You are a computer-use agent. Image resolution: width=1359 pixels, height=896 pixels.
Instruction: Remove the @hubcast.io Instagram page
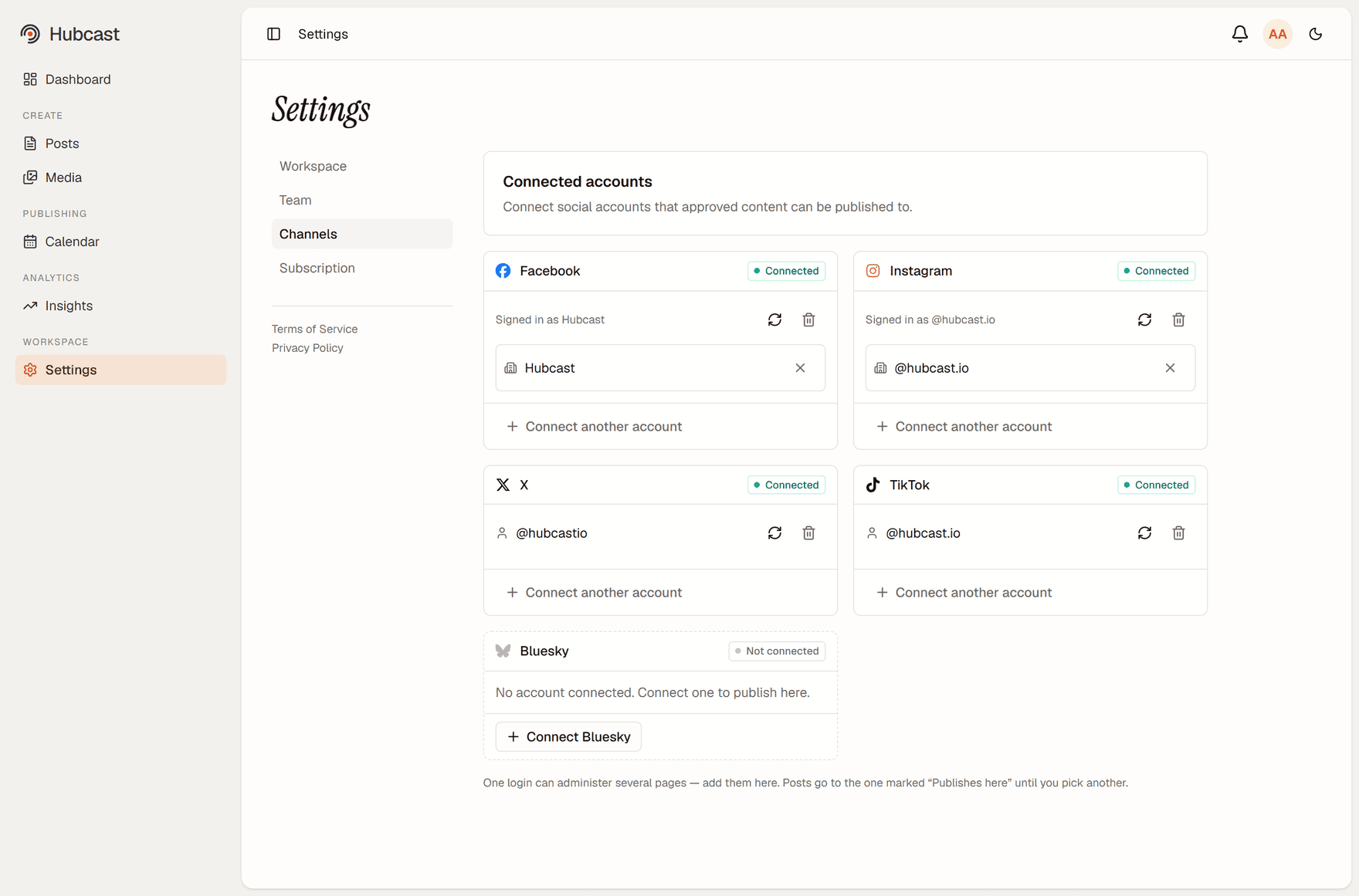[1170, 368]
